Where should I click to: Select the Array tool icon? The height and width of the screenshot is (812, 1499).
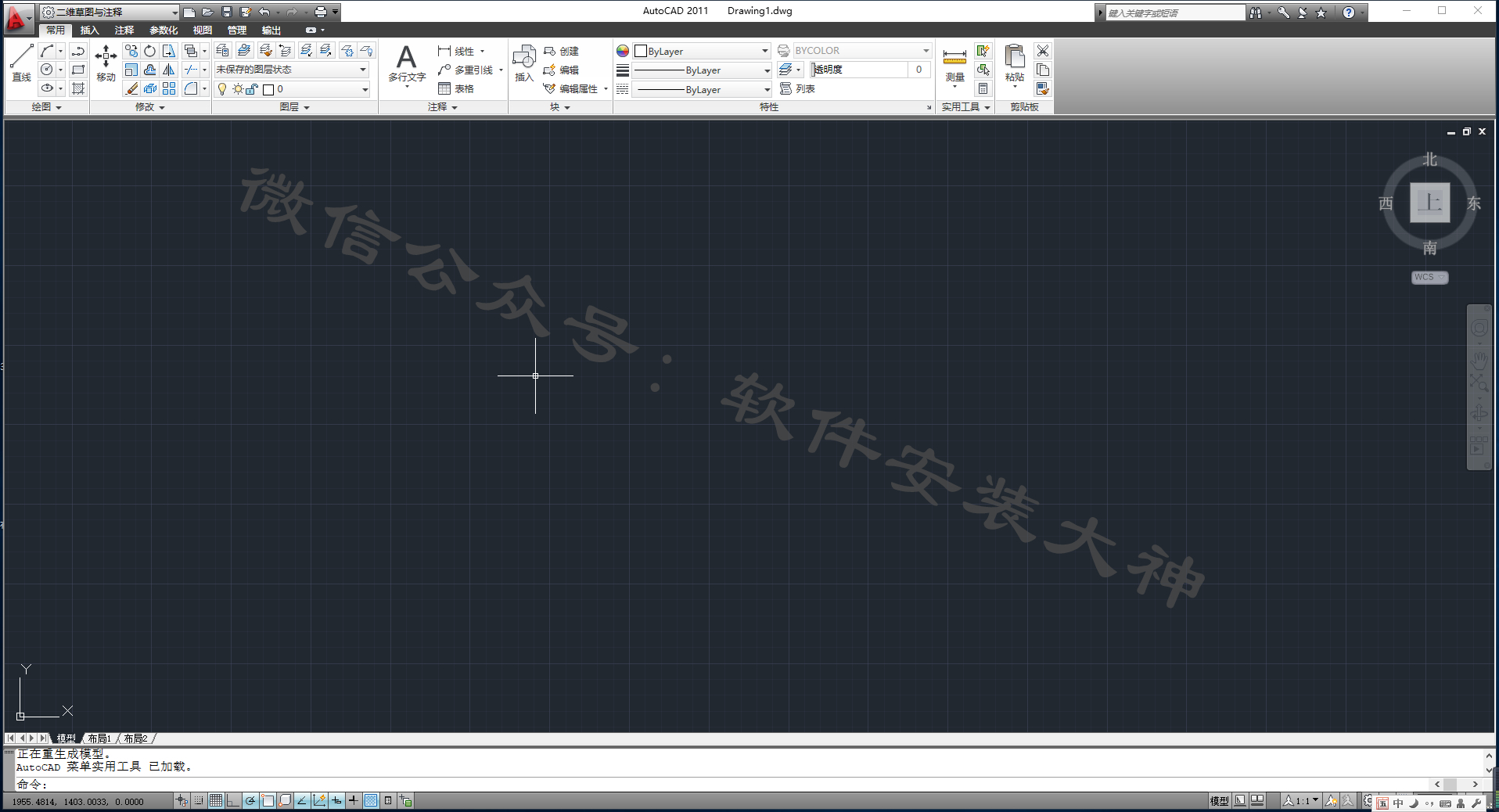[169, 88]
